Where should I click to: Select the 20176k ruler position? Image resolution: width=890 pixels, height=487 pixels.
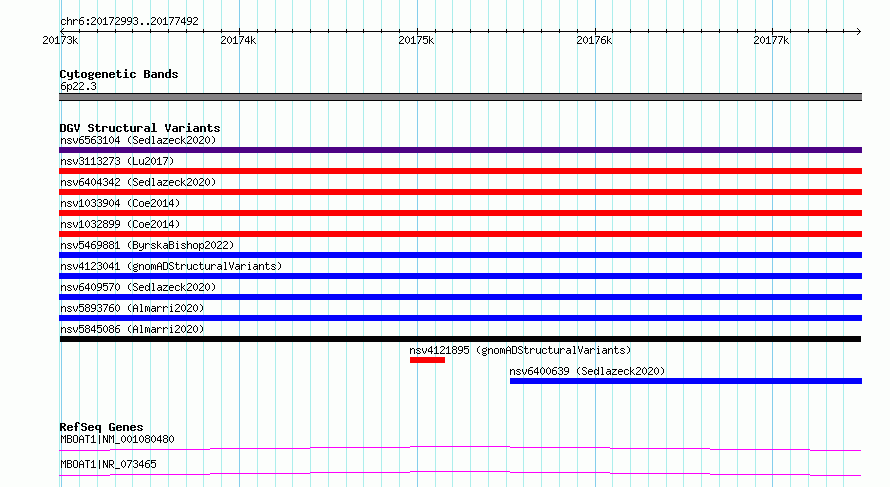click(x=594, y=40)
